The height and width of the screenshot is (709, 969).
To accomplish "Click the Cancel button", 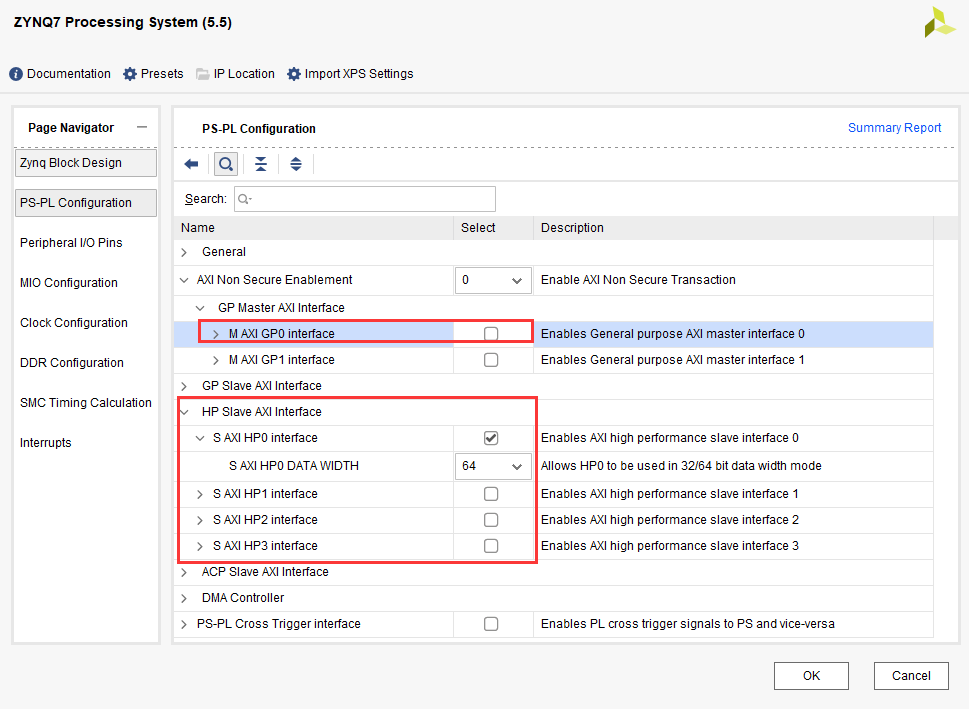I will (911, 676).
